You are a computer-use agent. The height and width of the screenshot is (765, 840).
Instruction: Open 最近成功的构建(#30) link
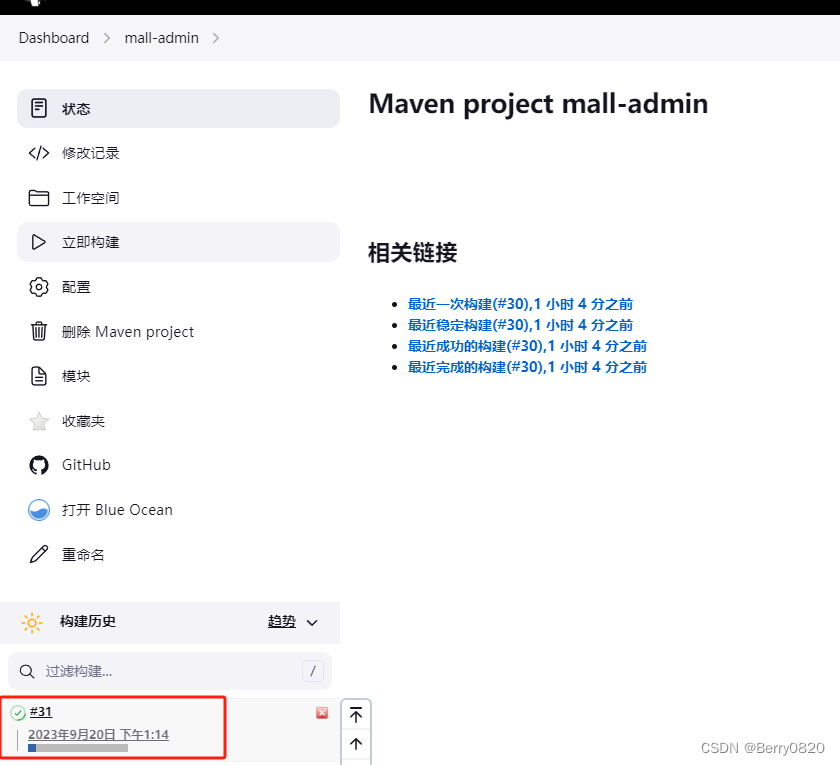pos(527,346)
